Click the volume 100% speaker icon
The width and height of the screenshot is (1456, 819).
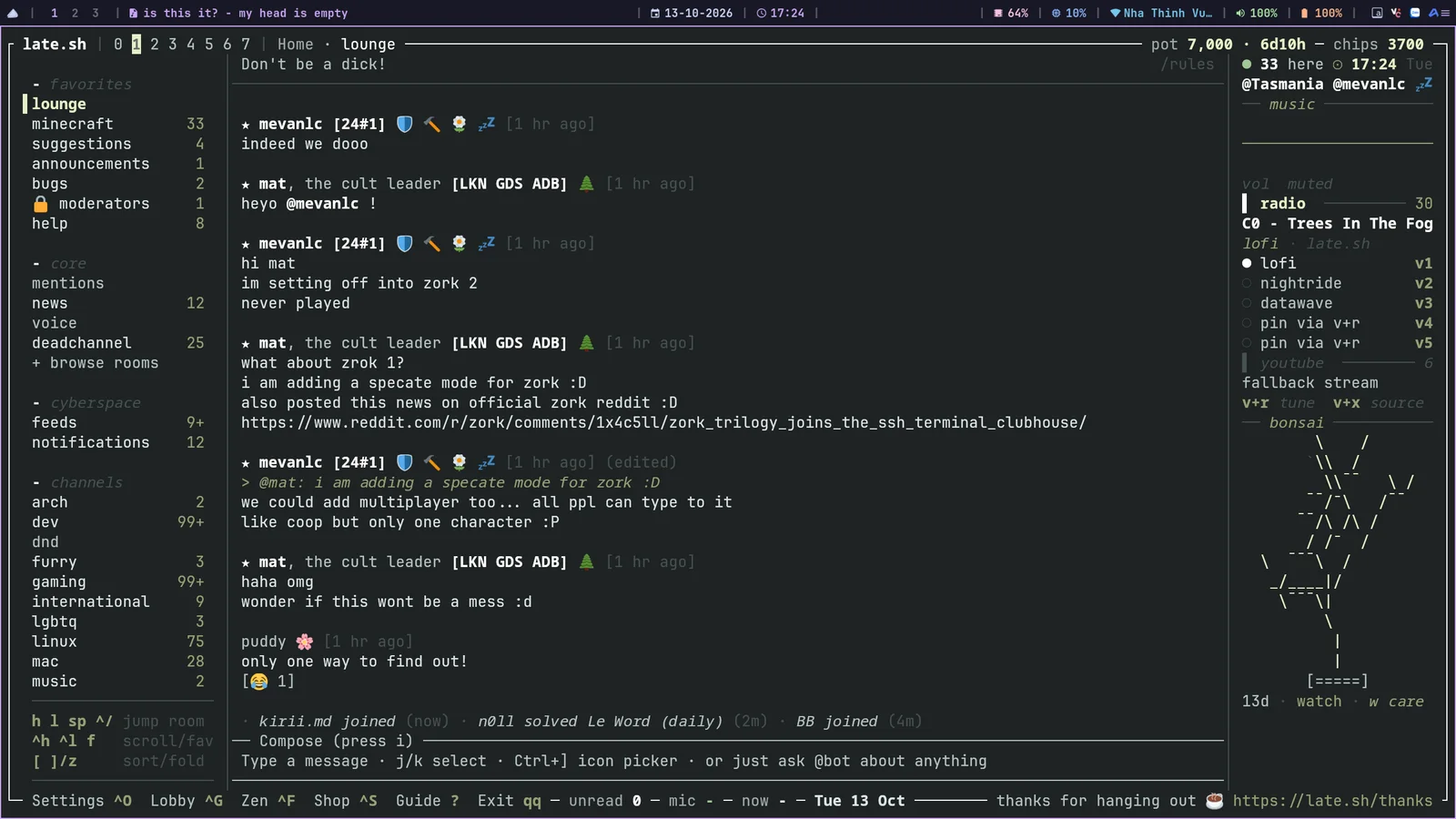(x=1240, y=13)
